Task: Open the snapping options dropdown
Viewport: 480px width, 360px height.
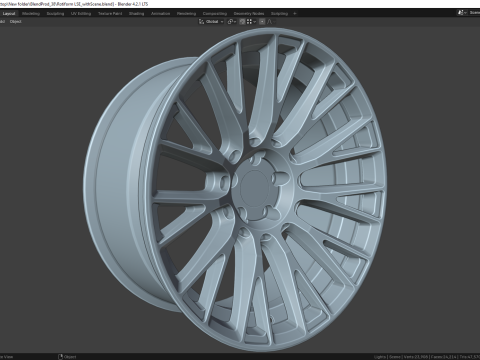Action: coord(251,22)
